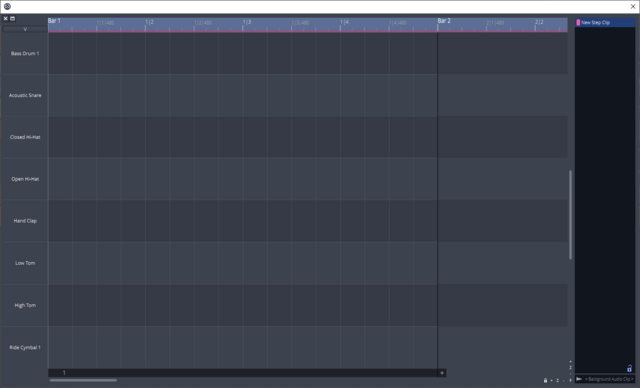Click the arrow icon beside Background Audio Clip
The width and height of the screenshot is (640, 388).
pos(579,379)
